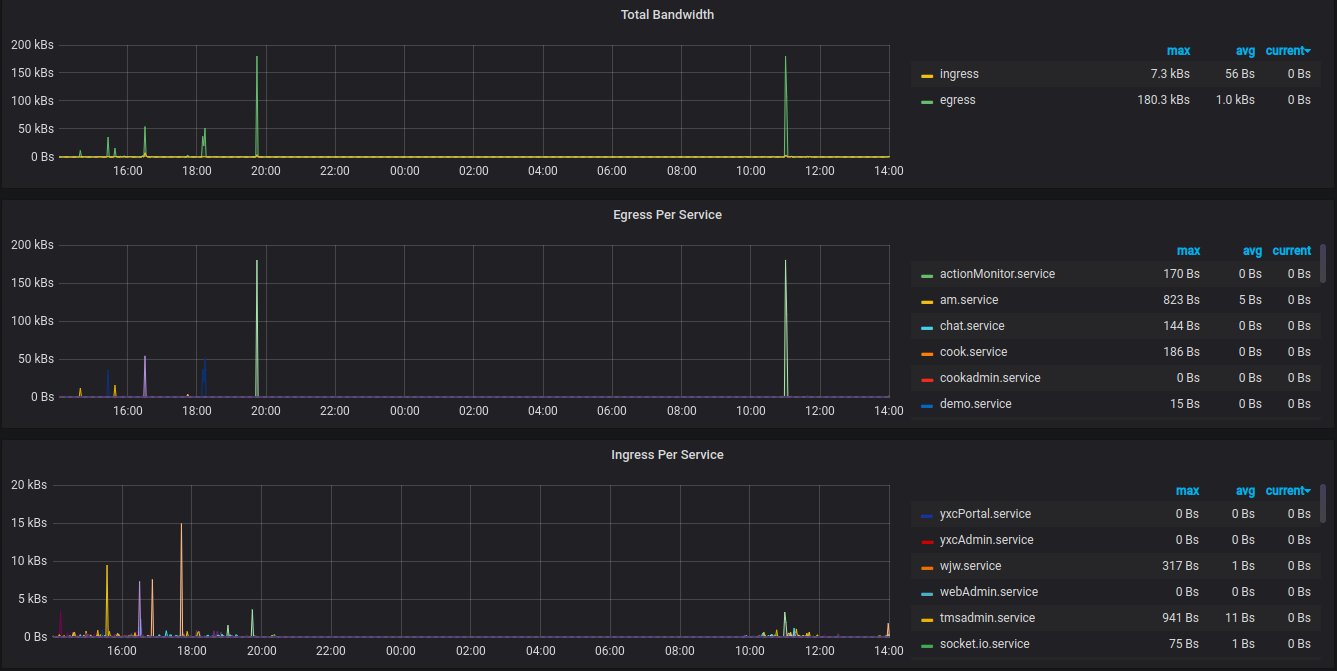Click the yellow ingress series color icon

click(x=927, y=75)
